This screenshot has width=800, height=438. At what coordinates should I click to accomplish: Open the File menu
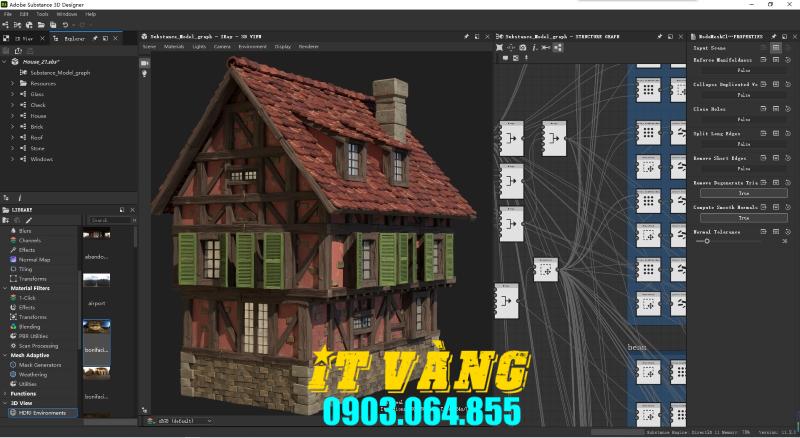pyautogui.click(x=8, y=14)
